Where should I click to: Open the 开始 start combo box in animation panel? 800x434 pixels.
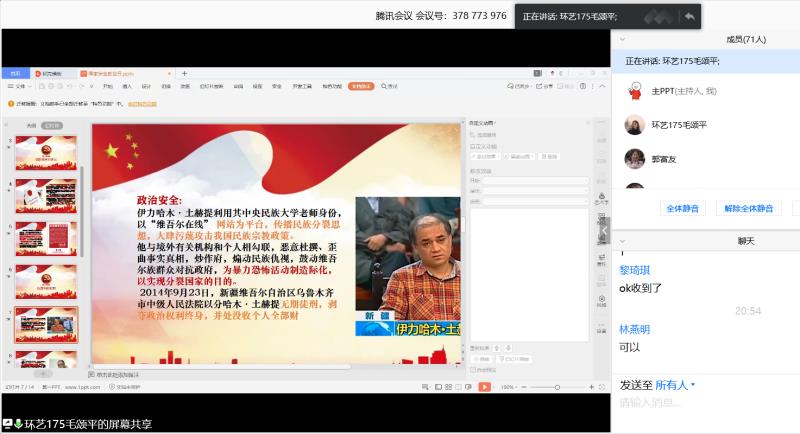[x=535, y=181]
